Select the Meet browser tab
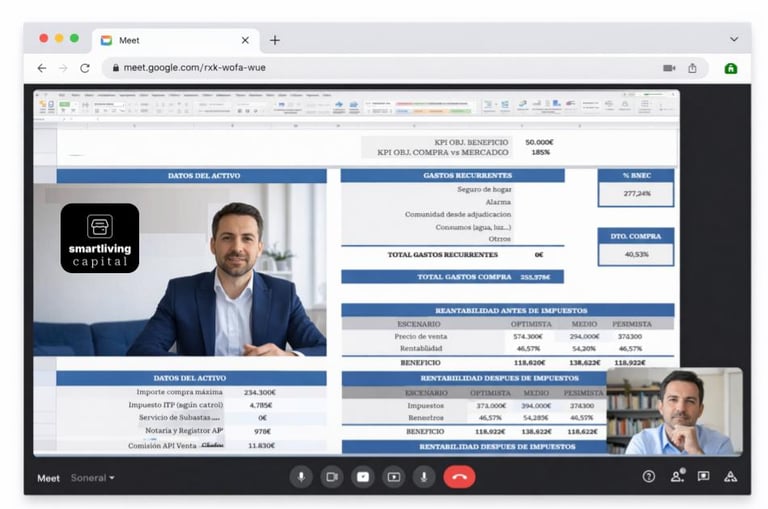The width and height of the screenshot is (768, 509). (174, 40)
